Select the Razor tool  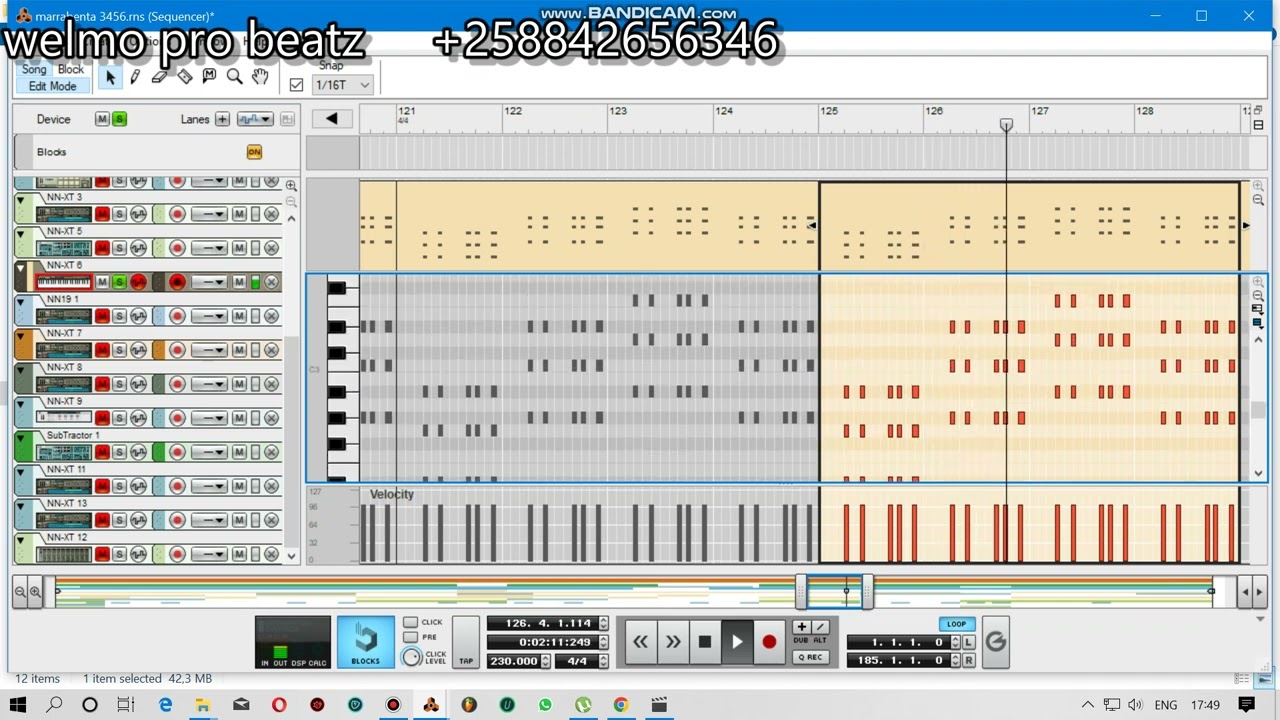click(184, 77)
